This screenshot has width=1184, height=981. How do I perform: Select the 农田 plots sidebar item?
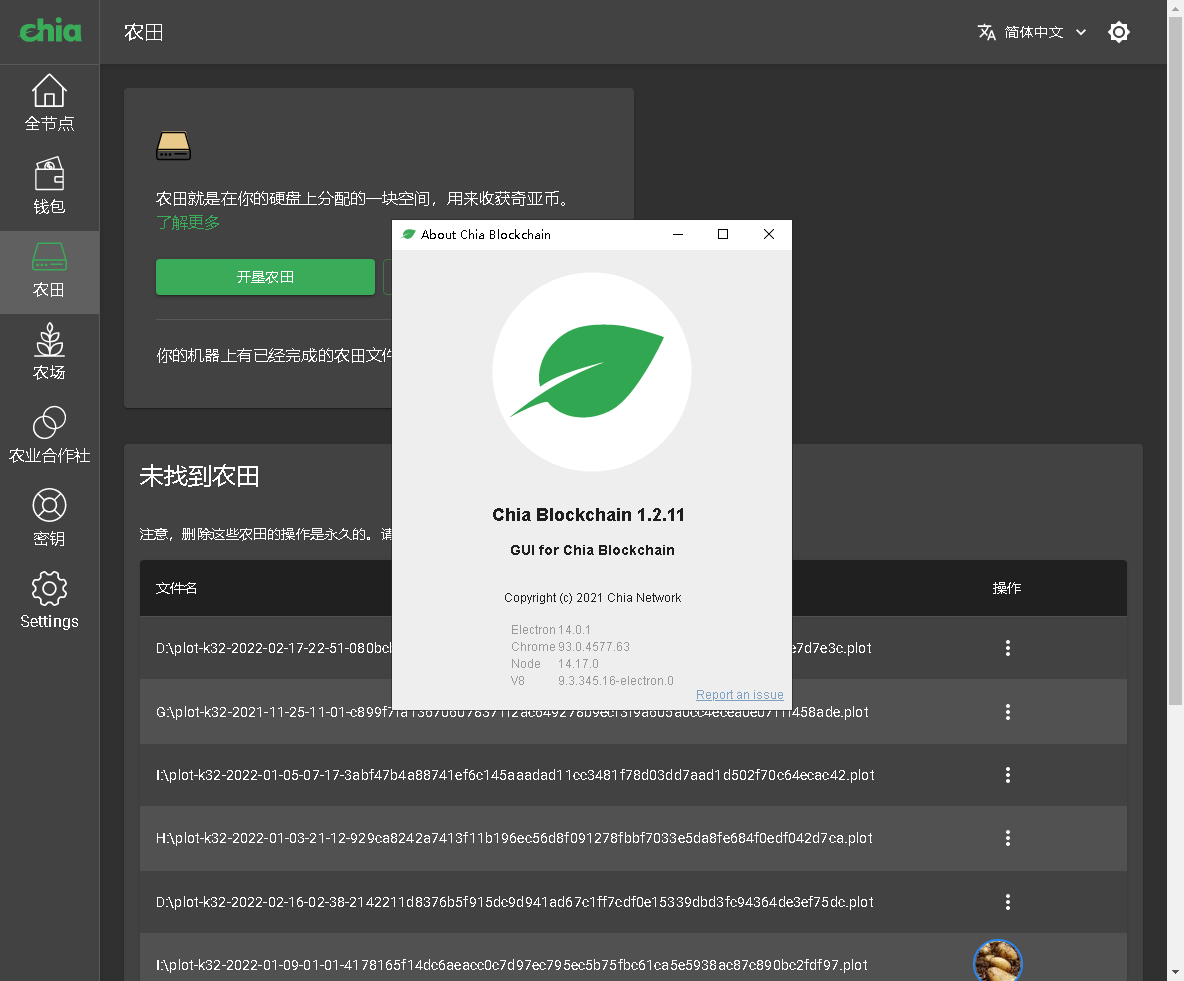tap(49, 272)
